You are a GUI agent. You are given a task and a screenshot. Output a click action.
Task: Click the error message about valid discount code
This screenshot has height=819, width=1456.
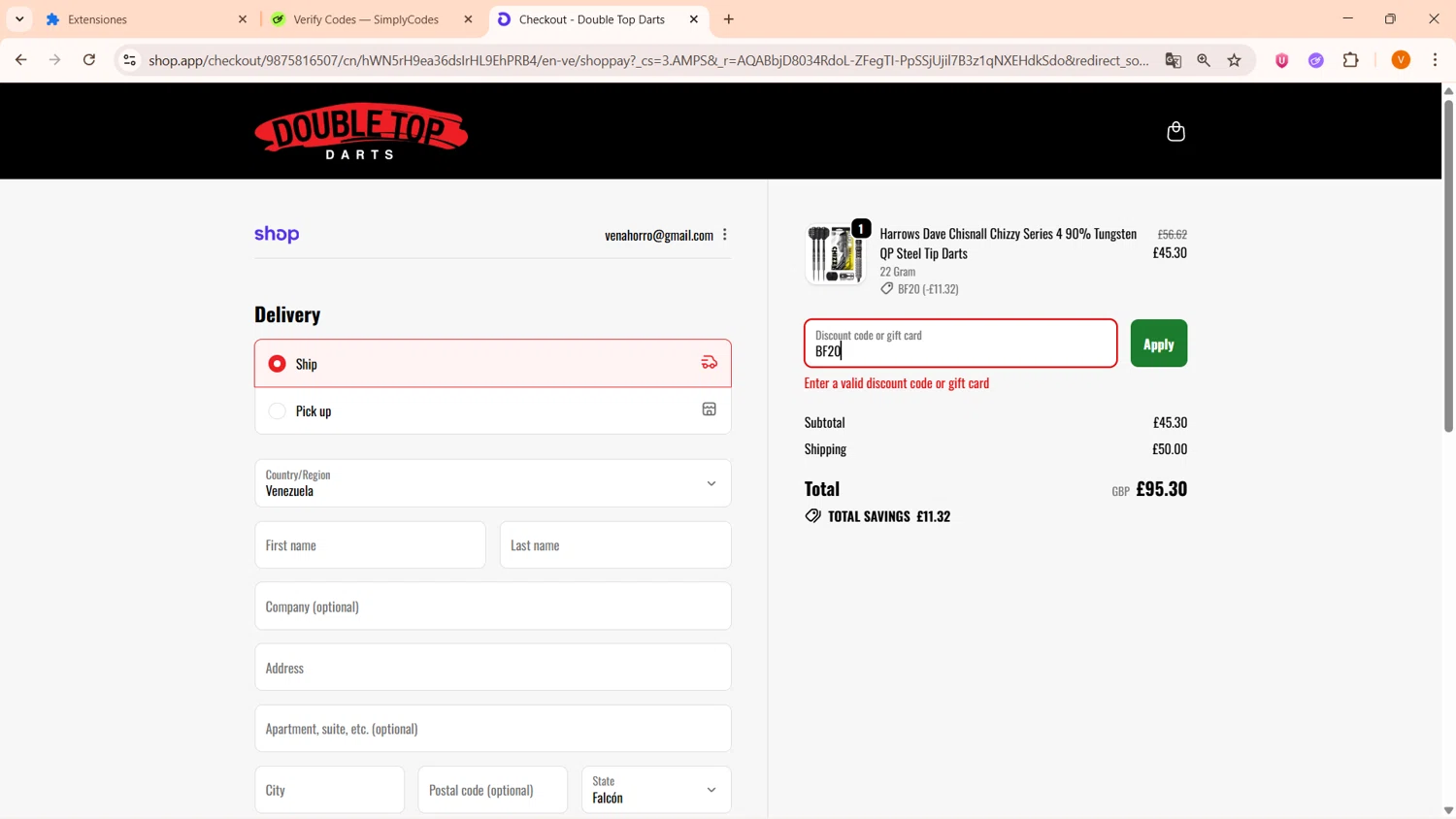[897, 383]
